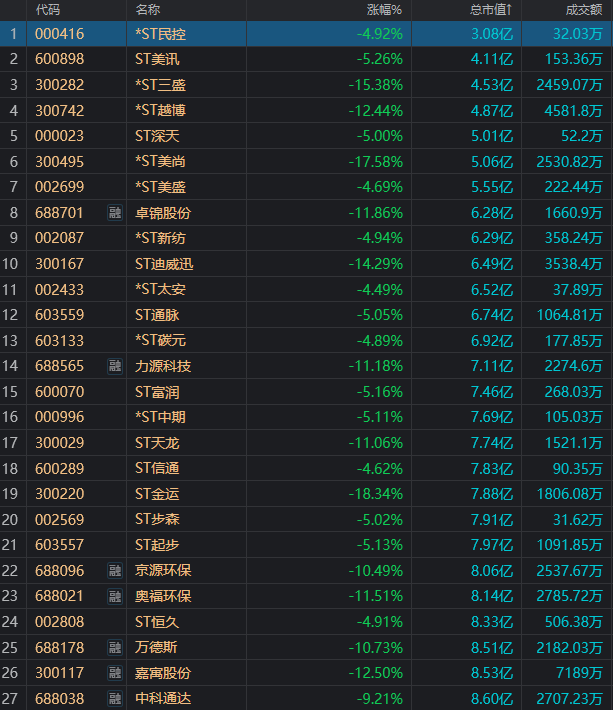Screen dimensions: 613x710
Task: Sort by 成交额 column header
Action: 584,10
